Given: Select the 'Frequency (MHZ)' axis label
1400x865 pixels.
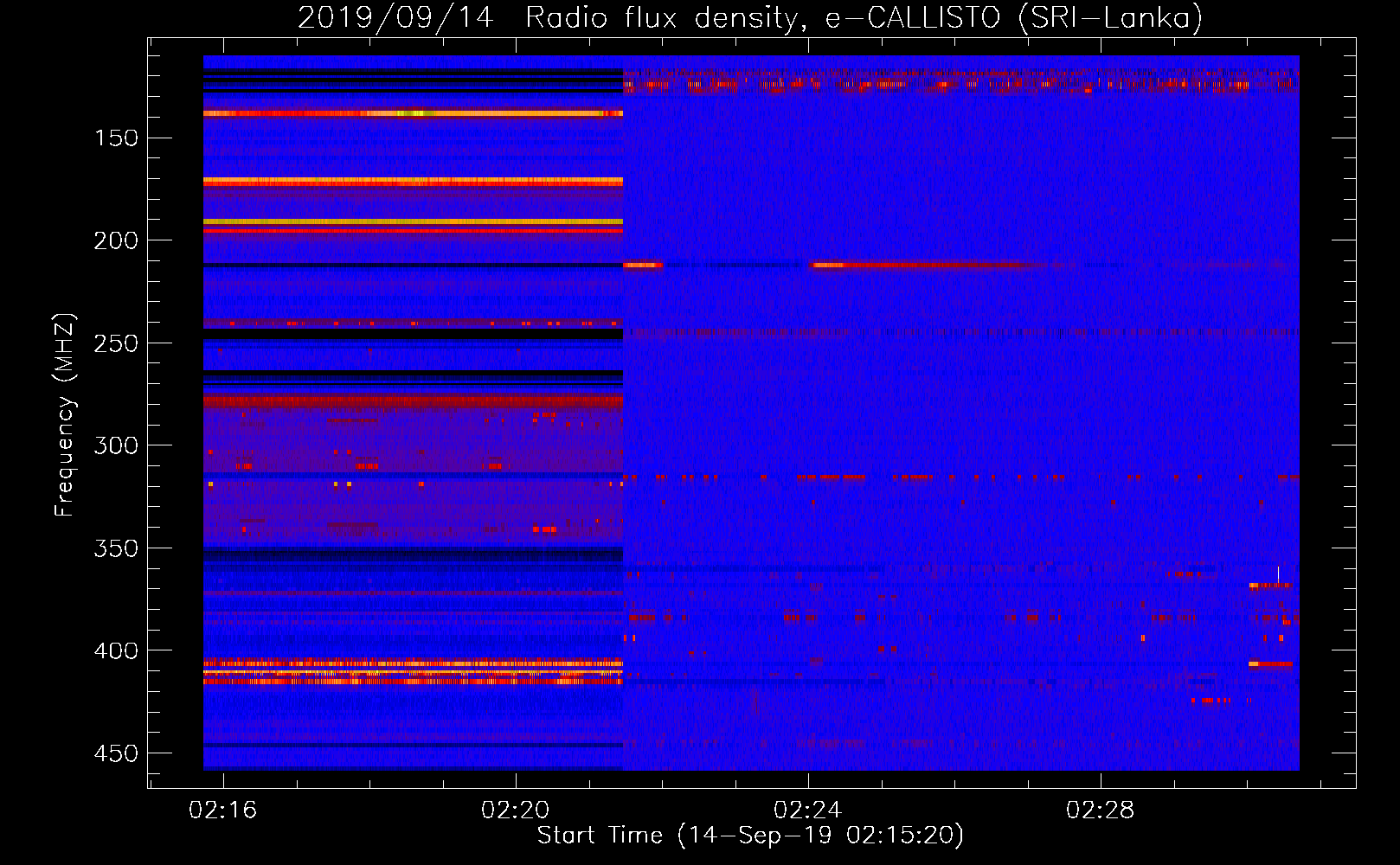Looking at the screenshot, I should click(66, 415).
